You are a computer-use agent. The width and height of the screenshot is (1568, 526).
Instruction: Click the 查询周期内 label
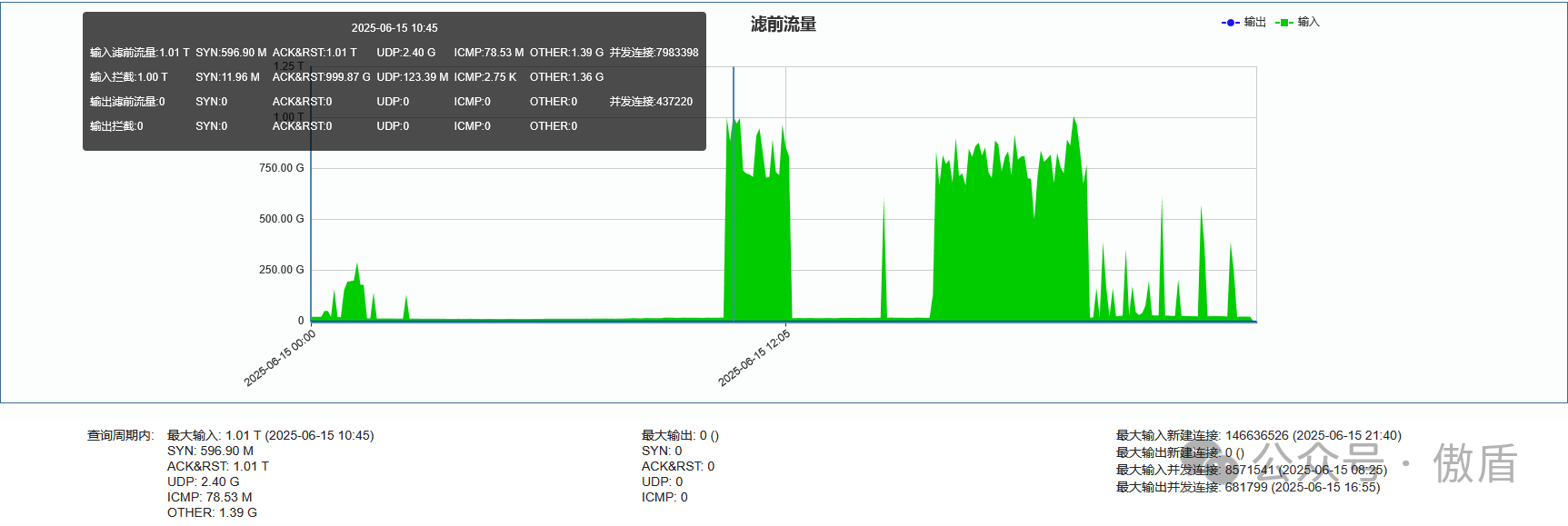120,435
